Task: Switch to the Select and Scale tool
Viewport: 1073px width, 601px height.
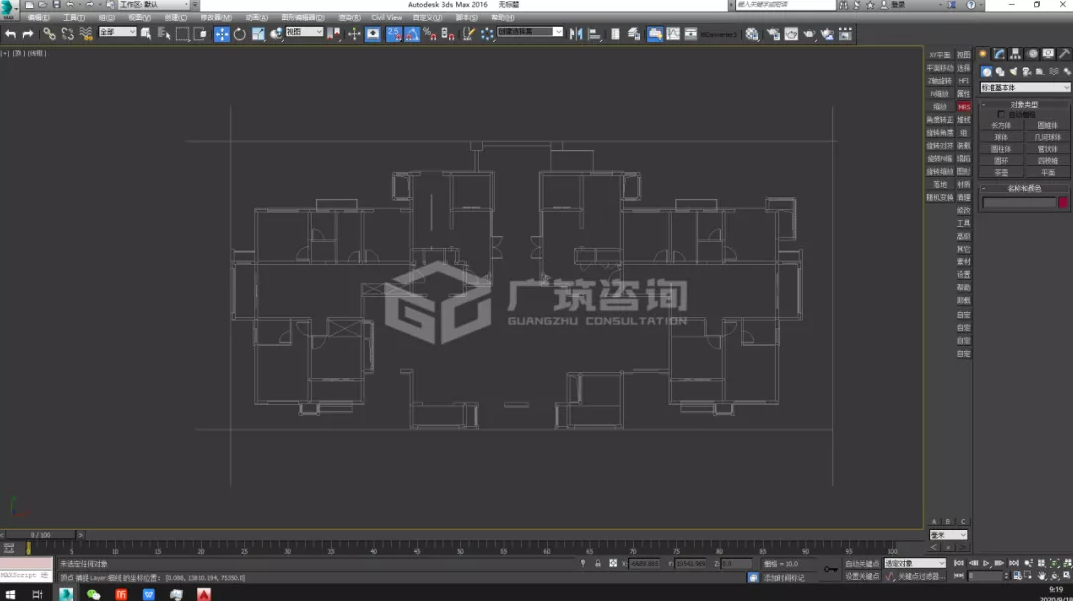Action: (258, 34)
